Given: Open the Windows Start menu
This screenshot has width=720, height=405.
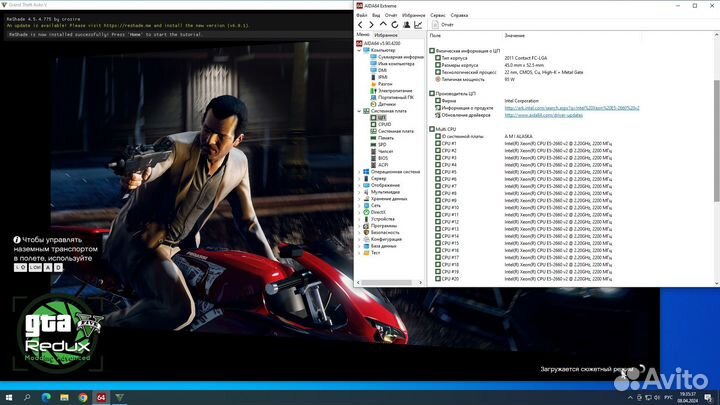Looking at the screenshot, I should point(9,398).
